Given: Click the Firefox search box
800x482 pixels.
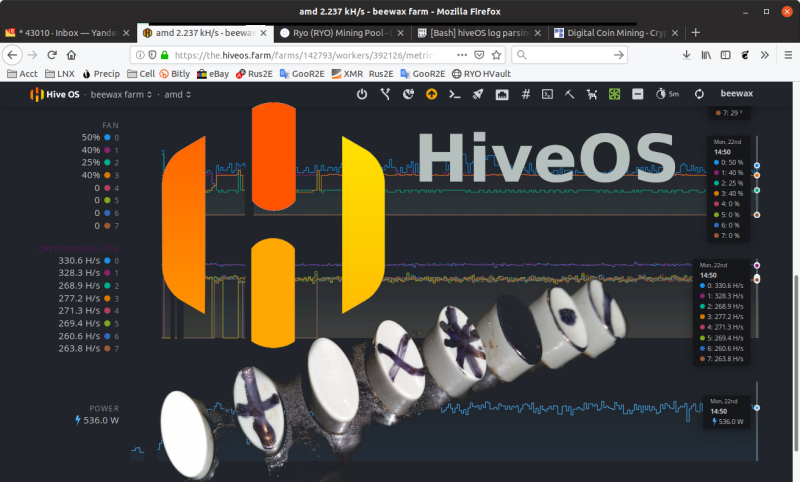Looking at the screenshot, I should point(569,55).
